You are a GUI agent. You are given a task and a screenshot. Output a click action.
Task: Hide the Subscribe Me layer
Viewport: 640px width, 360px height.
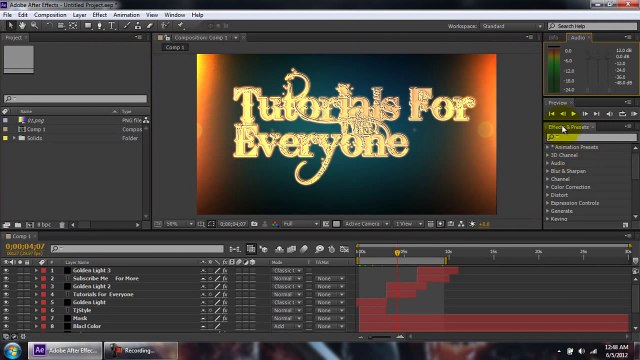[x=6, y=279]
